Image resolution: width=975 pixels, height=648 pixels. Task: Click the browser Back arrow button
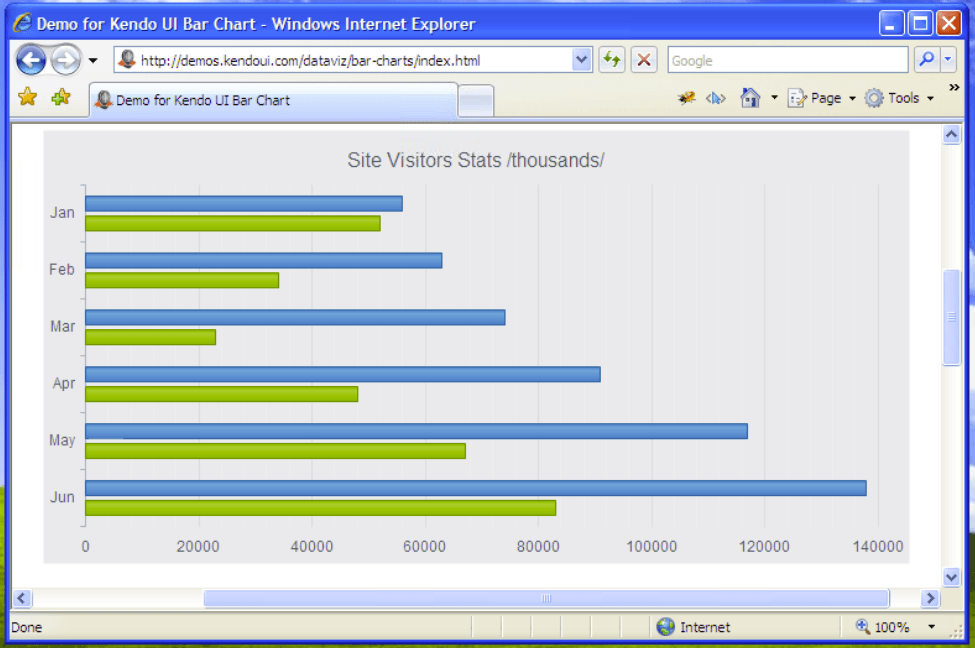click(x=31, y=61)
